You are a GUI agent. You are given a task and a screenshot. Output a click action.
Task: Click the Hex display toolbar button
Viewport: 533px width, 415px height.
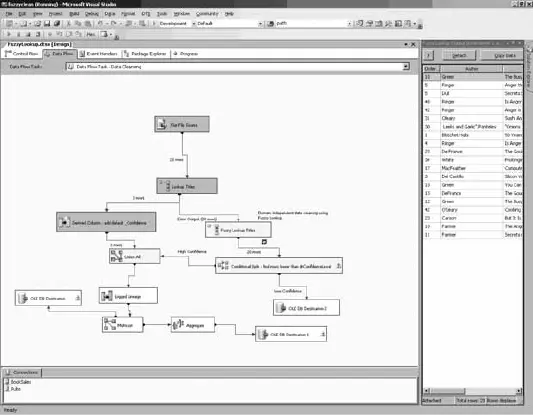click(91, 34)
